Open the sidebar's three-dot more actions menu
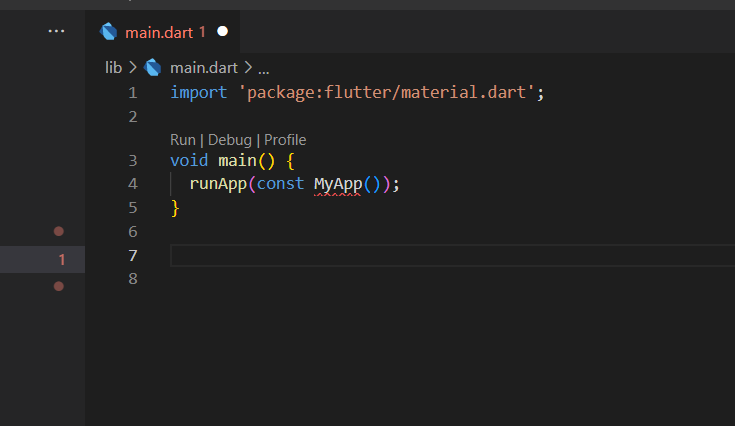Viewport: 735px width, 426px height. (56, 31)
